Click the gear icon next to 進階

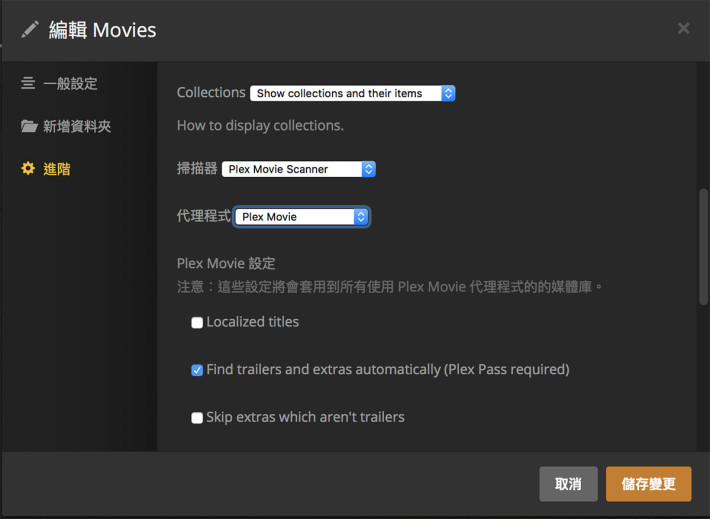(x=28, y=168)
